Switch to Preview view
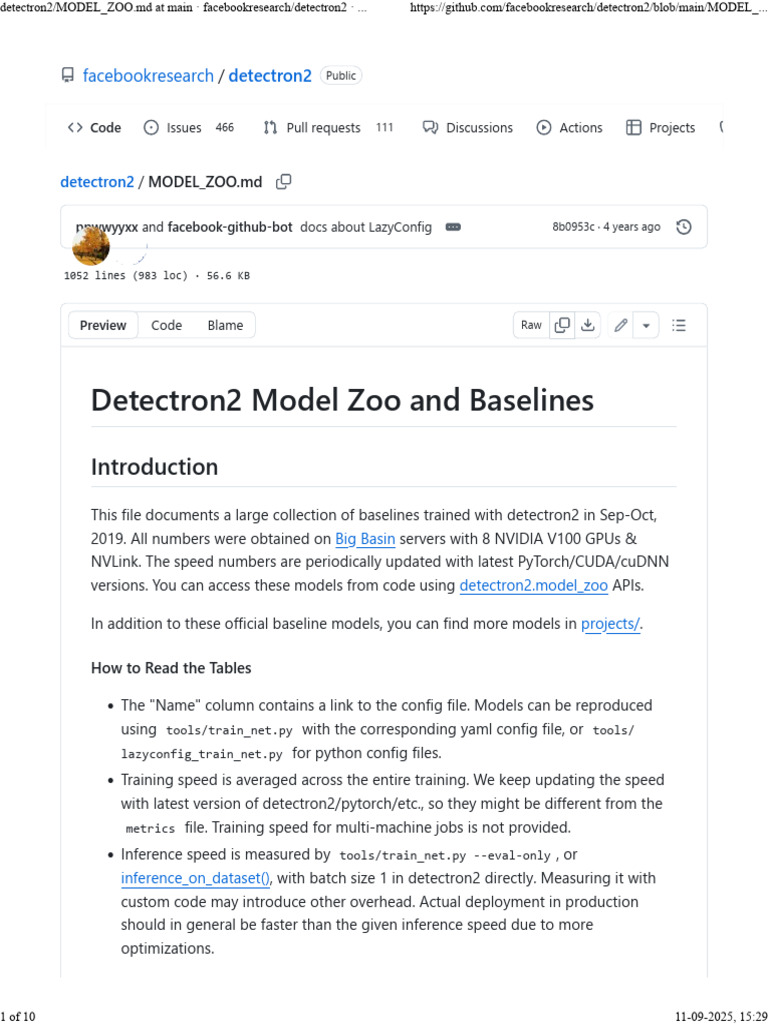Viewport: 768px width, 1024px height. click(103, 325)
